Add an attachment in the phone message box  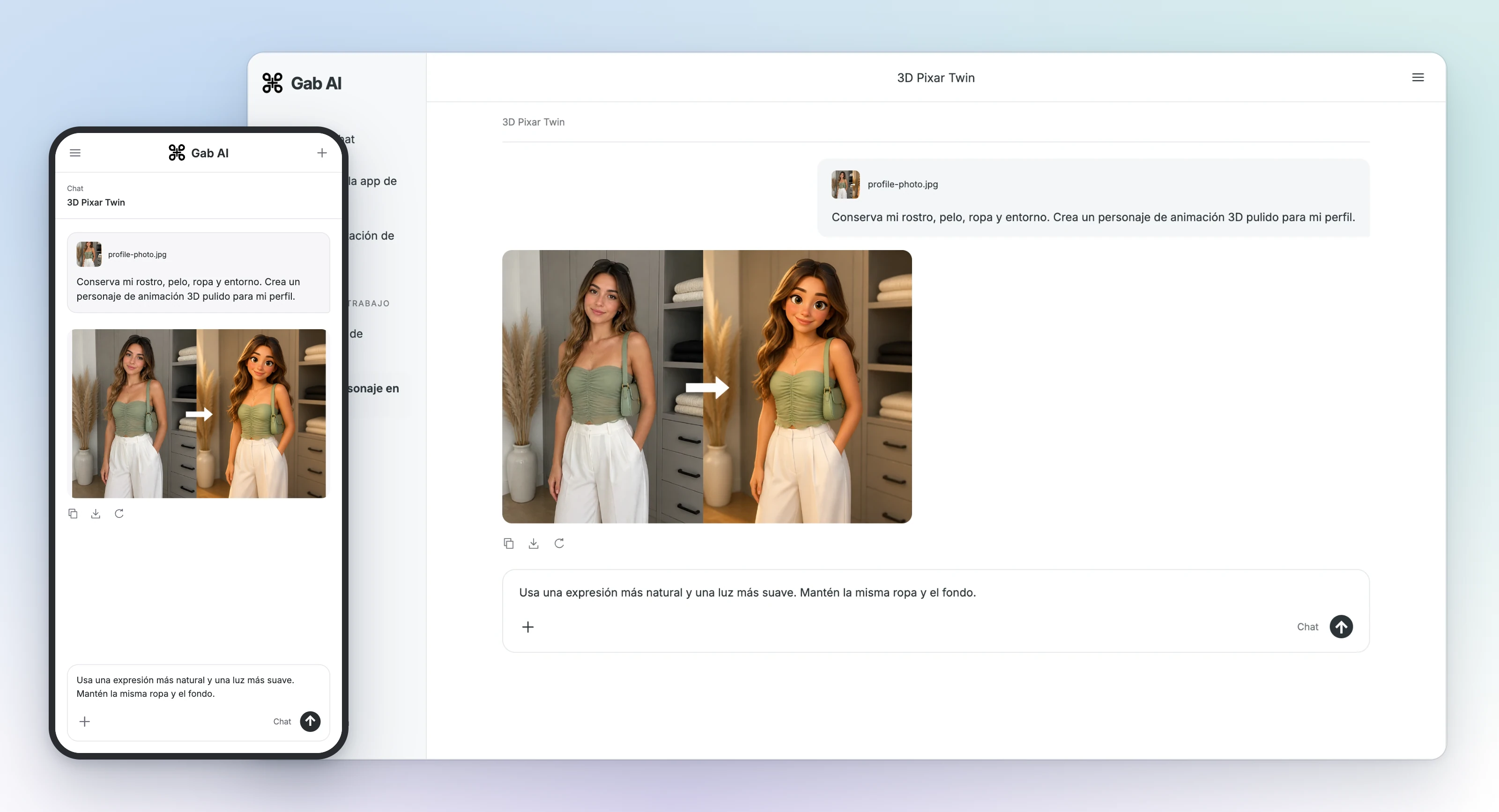click(84, 721)
